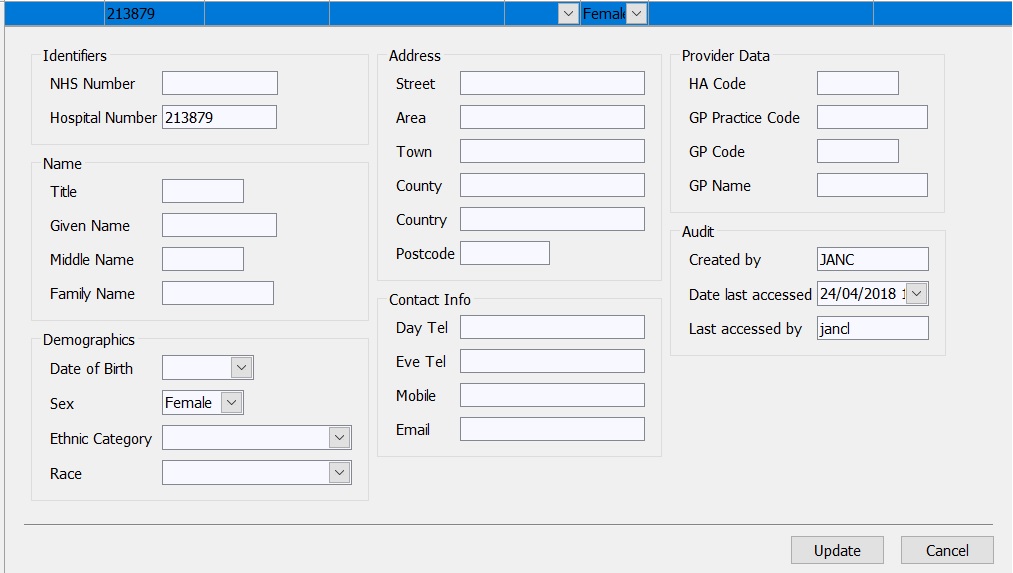The height and width of the screenshot is (573, 1013).
Task: Click the HA Code input box
Action: pos(857,83)
